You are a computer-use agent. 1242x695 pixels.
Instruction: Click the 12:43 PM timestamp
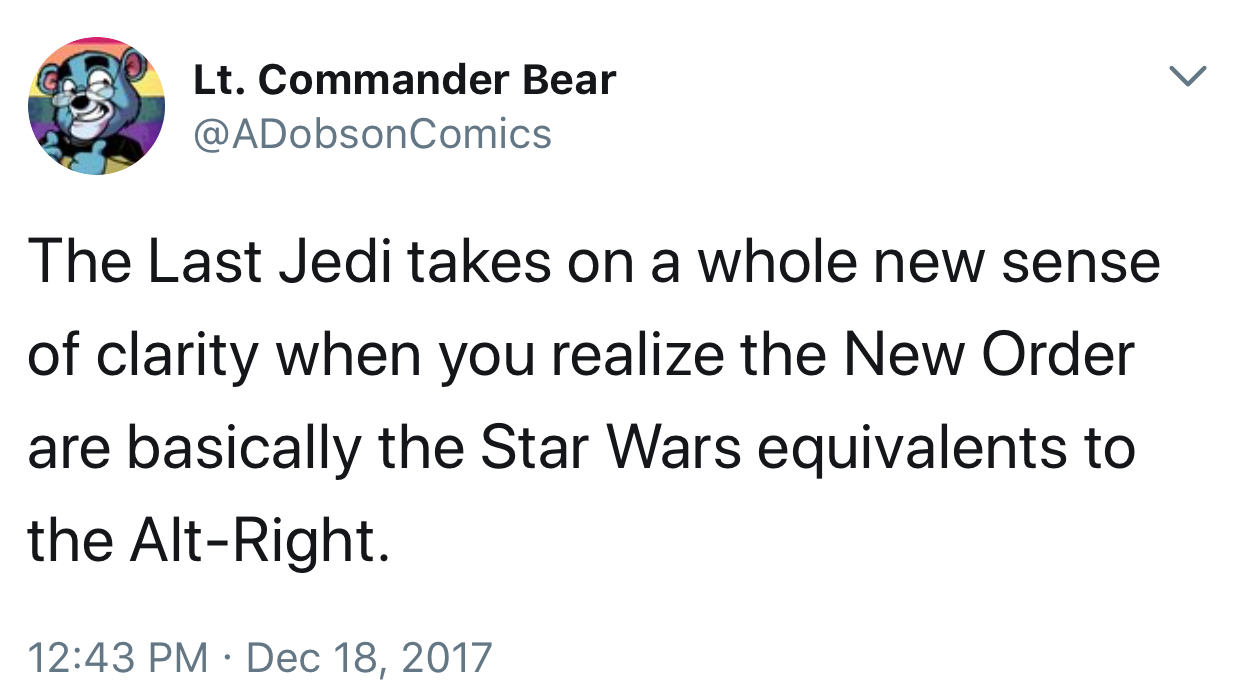pyautogui.click(x=118, y=657)
